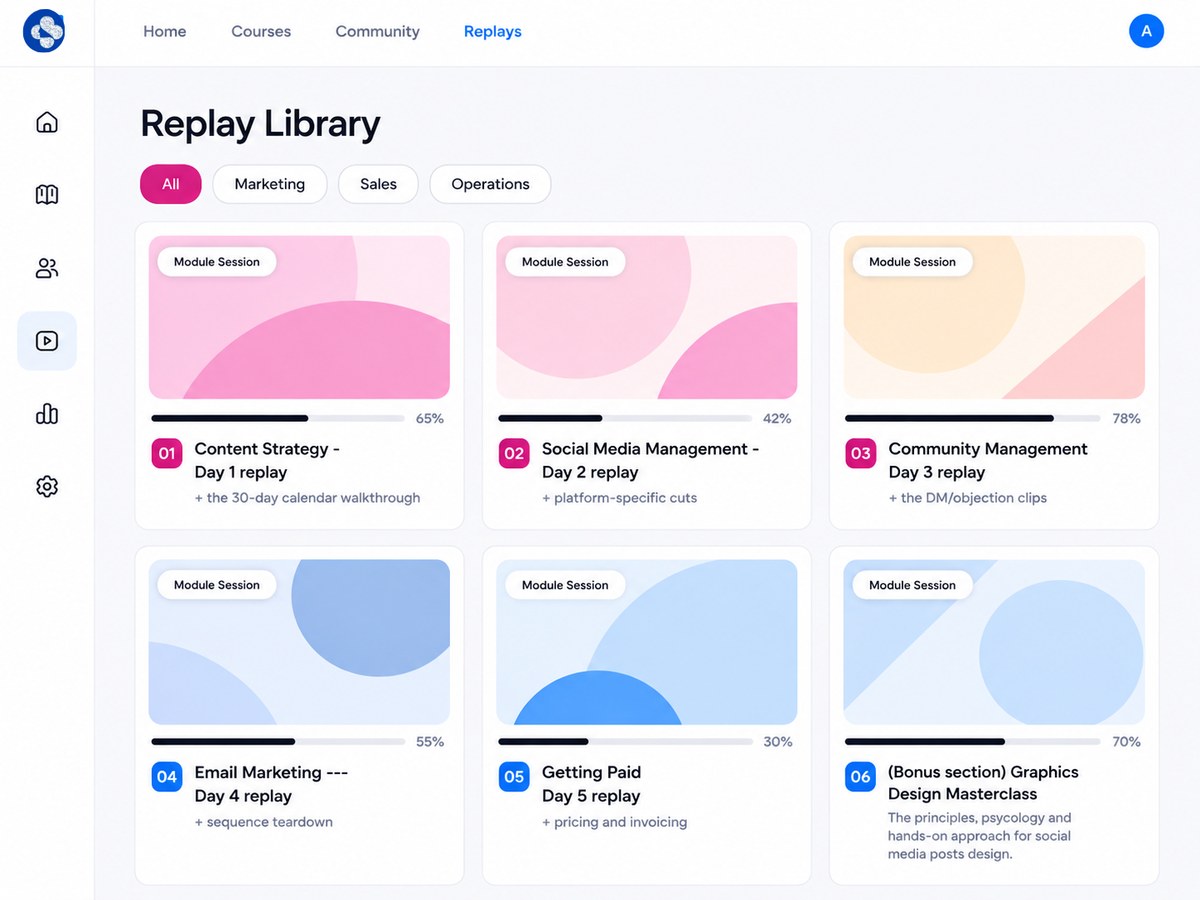Open Email Marketing replay thumbnail
Image resolution: width=1200 pixels, height=900 pixels.
tap(299, 642)
